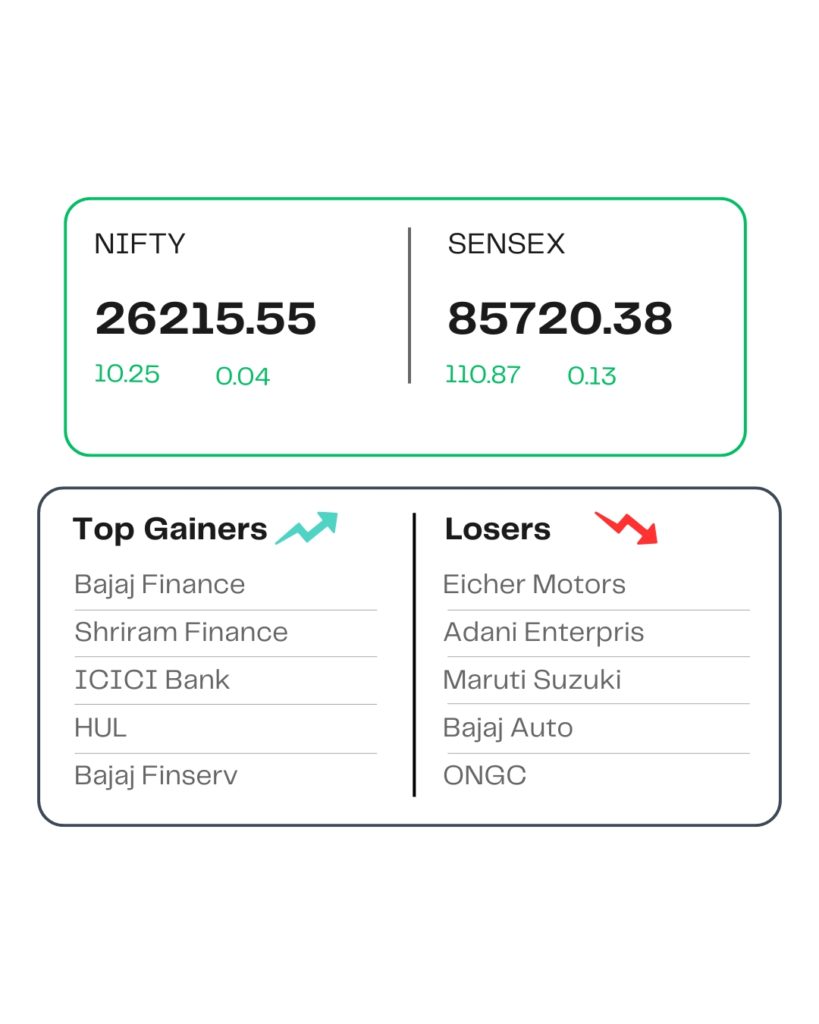
Task: Select ICICI Bank from top gainers
Action: coord(152,680)
